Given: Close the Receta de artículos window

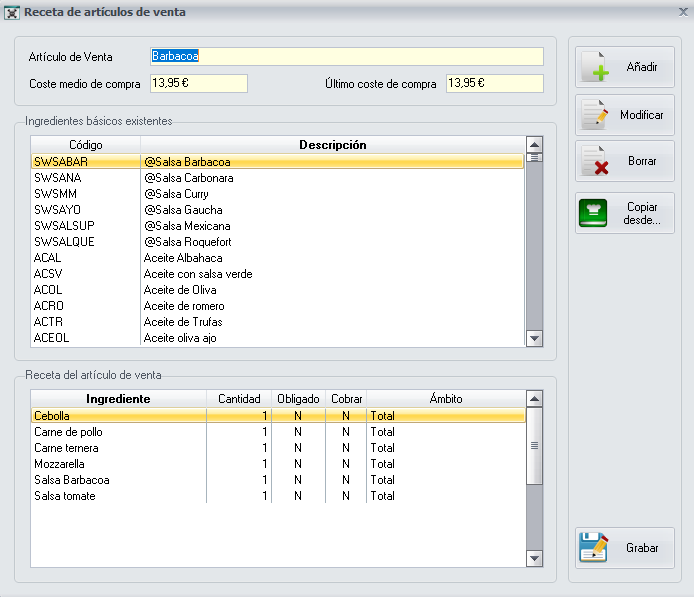Looking at the screenshot, I should (x=682, y=12).
